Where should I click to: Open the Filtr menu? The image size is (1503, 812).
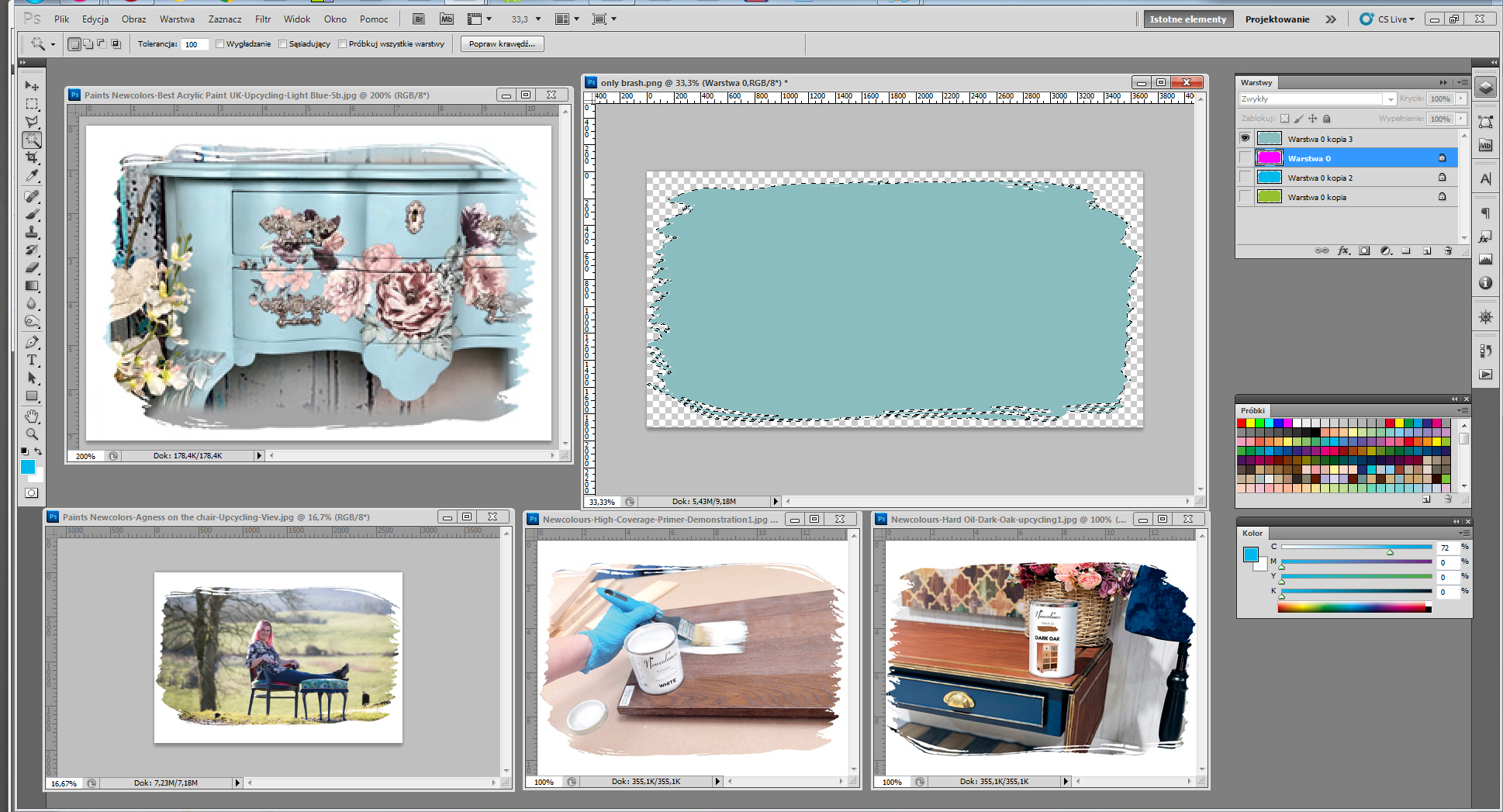pos(263,19)
